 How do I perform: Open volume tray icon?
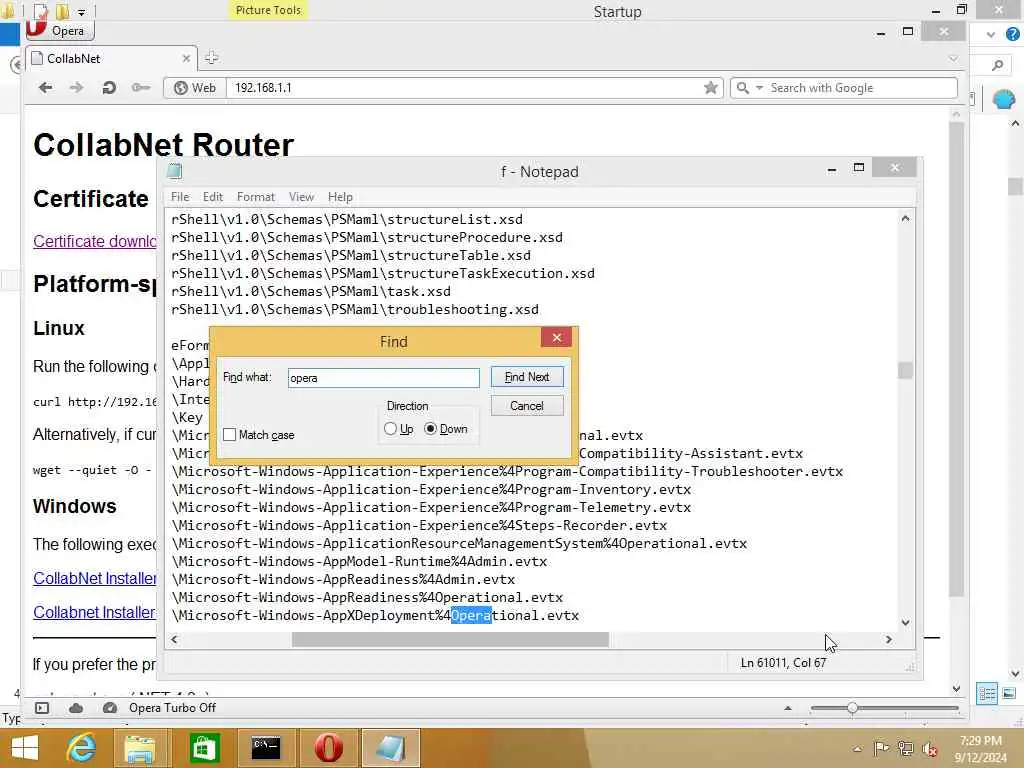[x=929, y=748]
